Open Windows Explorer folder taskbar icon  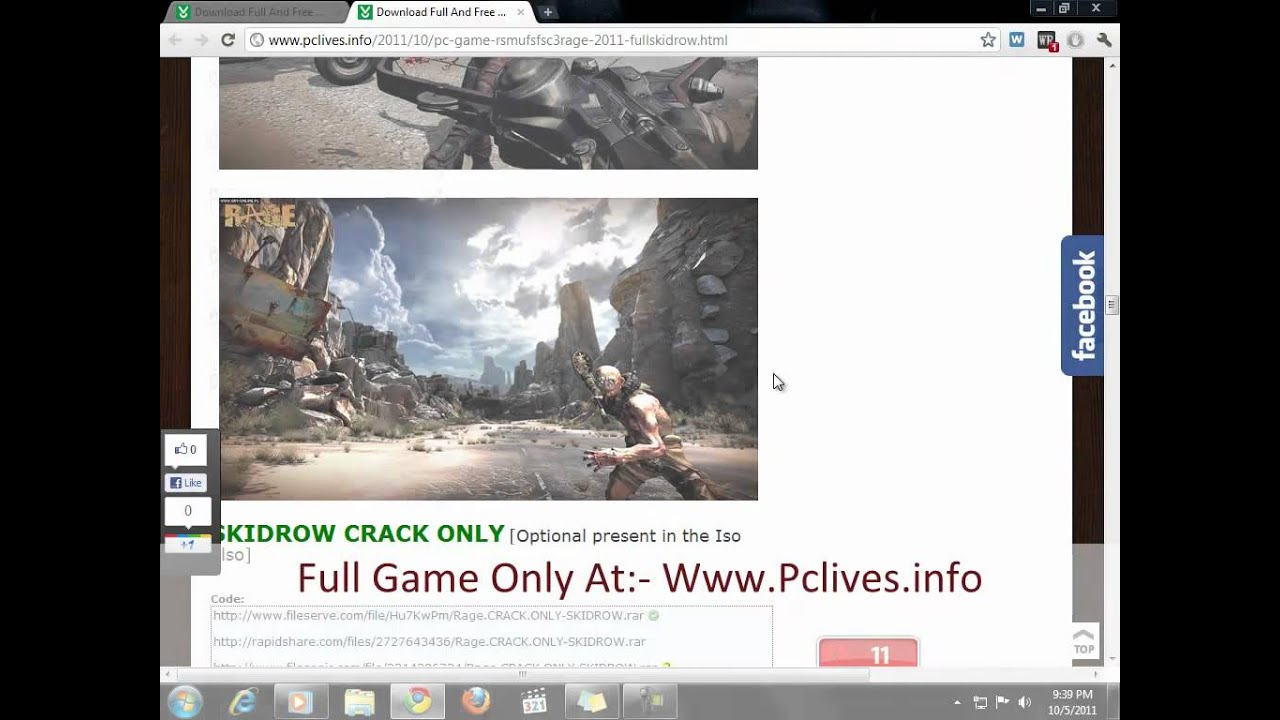coord(359,702)
